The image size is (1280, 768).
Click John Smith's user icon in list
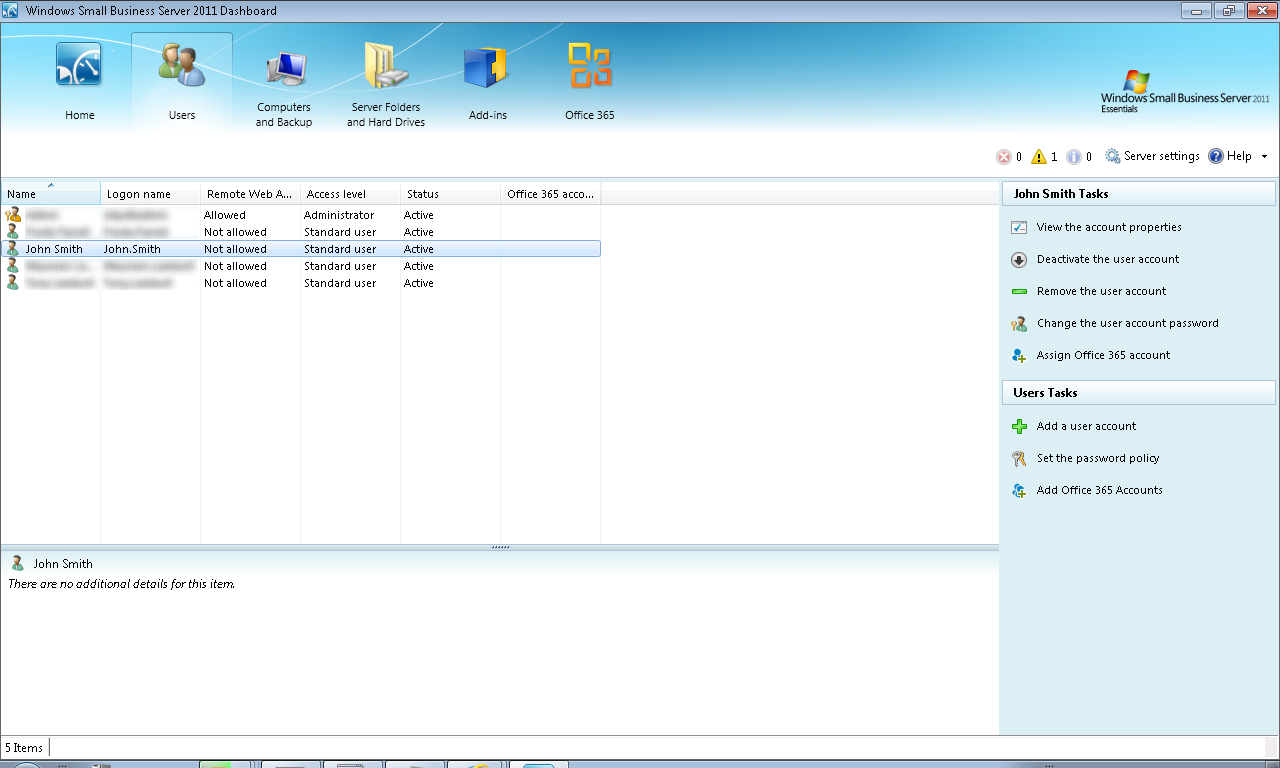tap(13, 249)
